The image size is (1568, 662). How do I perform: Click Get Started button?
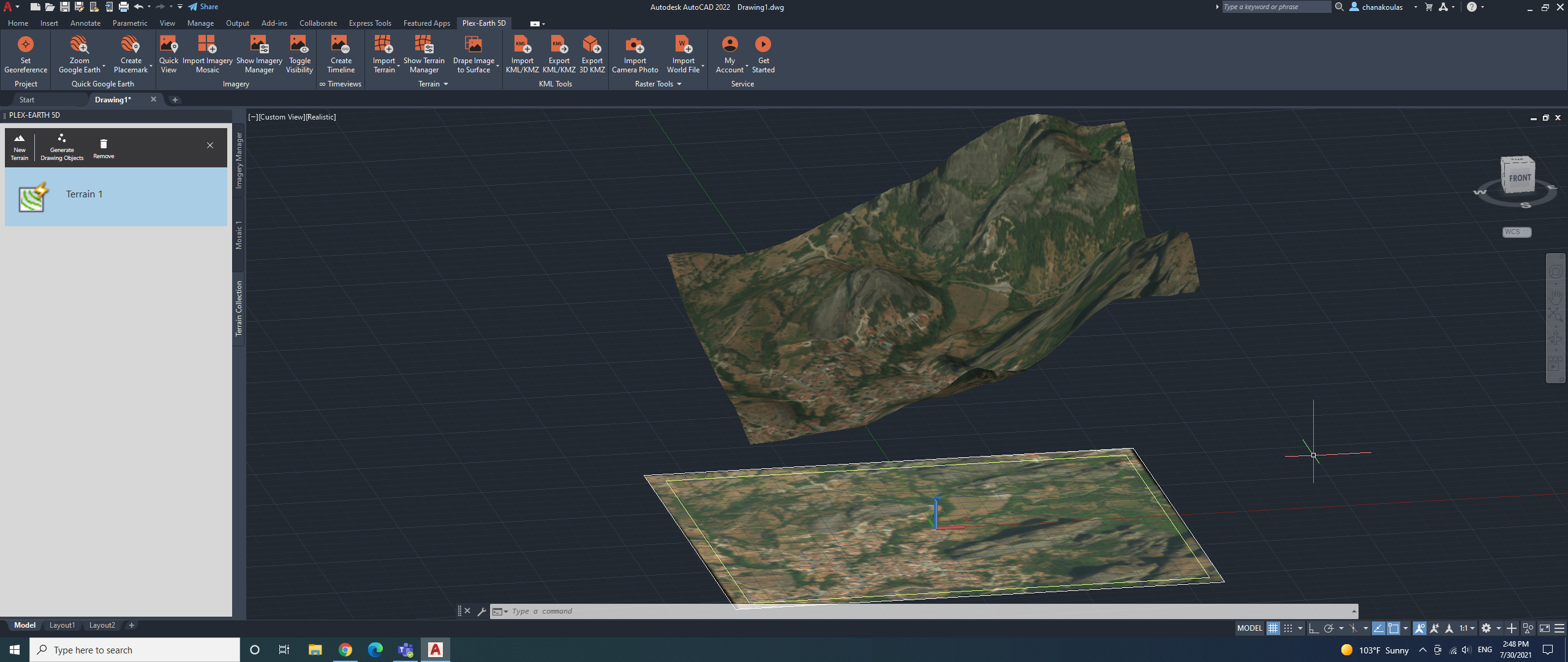763,55
